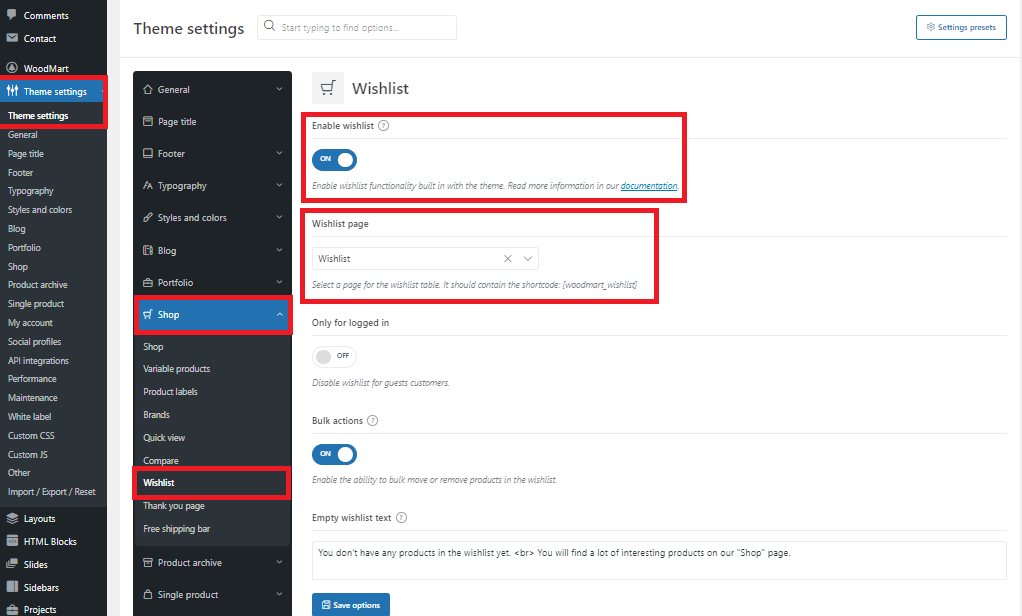This screenshot has width=1022, height=616.
Task: Open help tooltip for Empty wishlist text
Action: click(402, 518)
